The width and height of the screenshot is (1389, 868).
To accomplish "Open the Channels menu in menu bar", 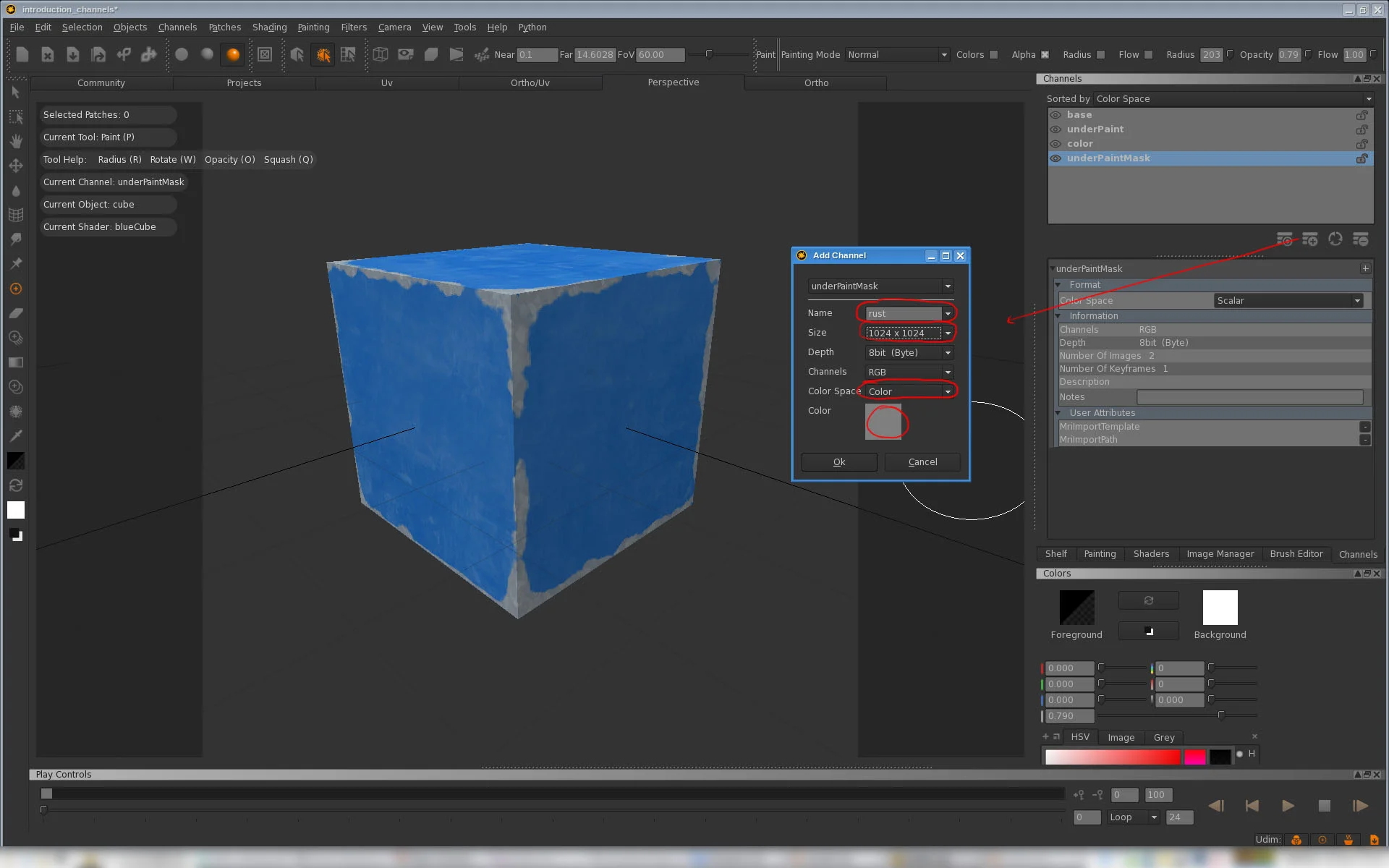I will 177,27.
